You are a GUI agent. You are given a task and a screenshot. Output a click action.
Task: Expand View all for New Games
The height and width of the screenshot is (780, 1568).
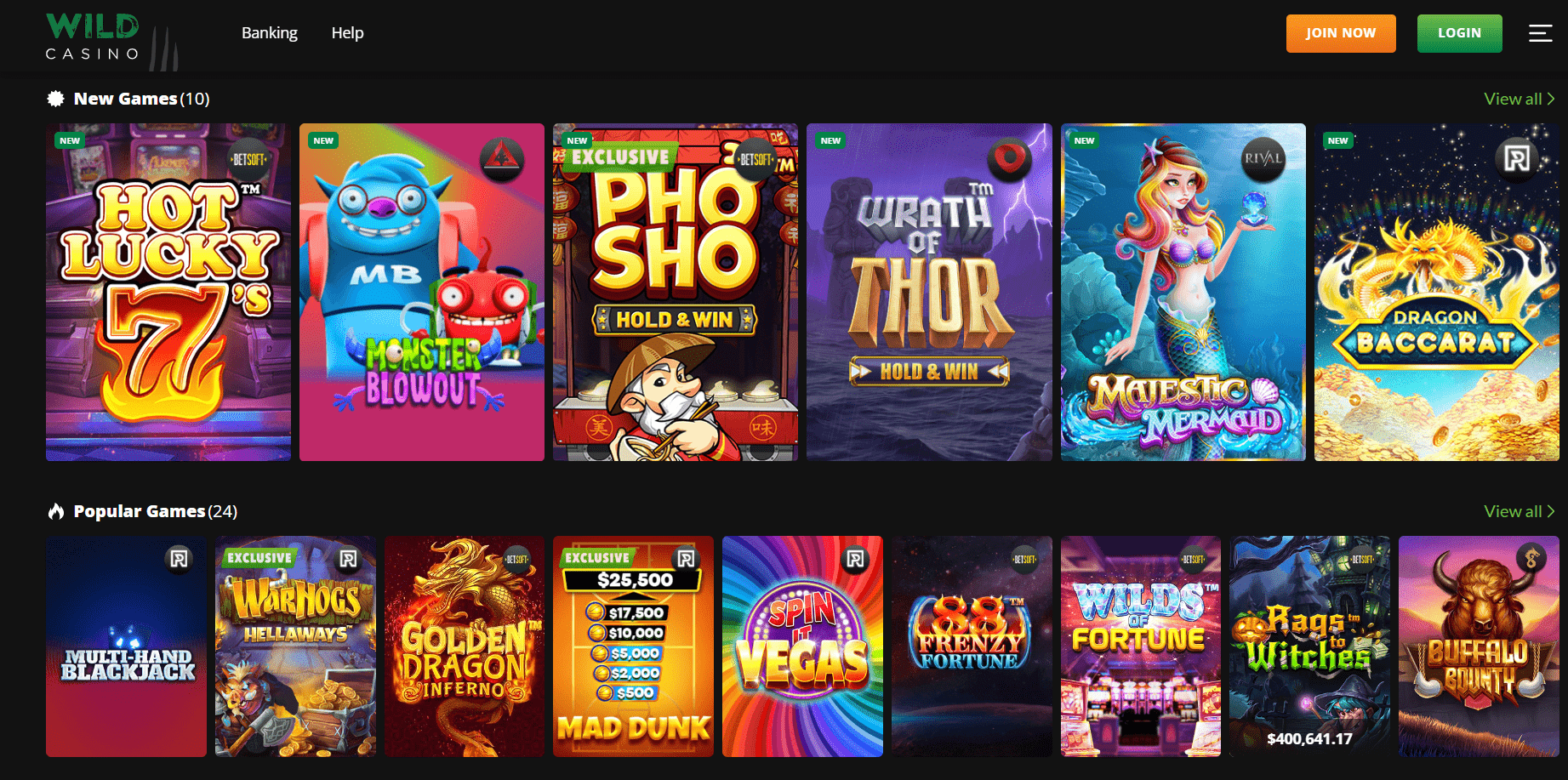(1520, 99)
